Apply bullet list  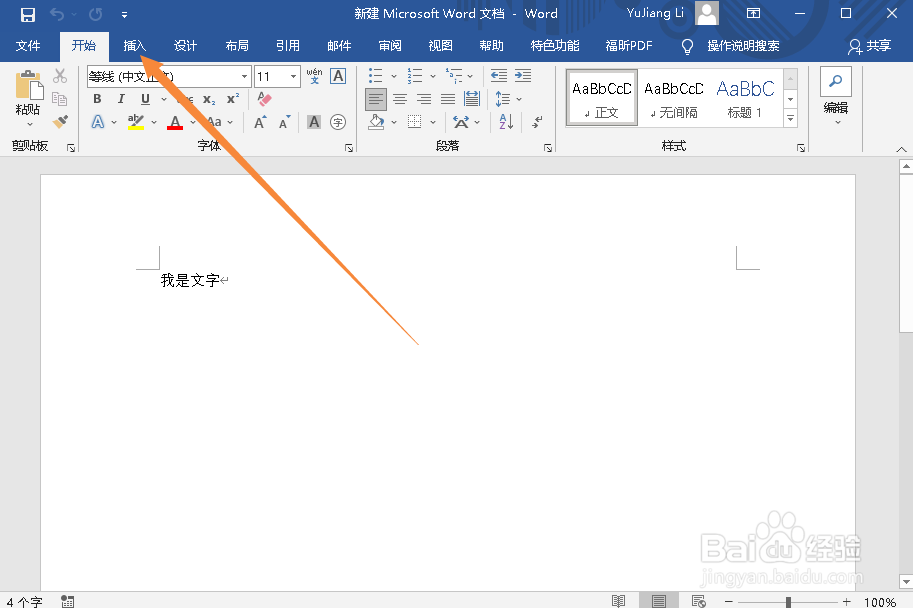click(x=376, y=76)
